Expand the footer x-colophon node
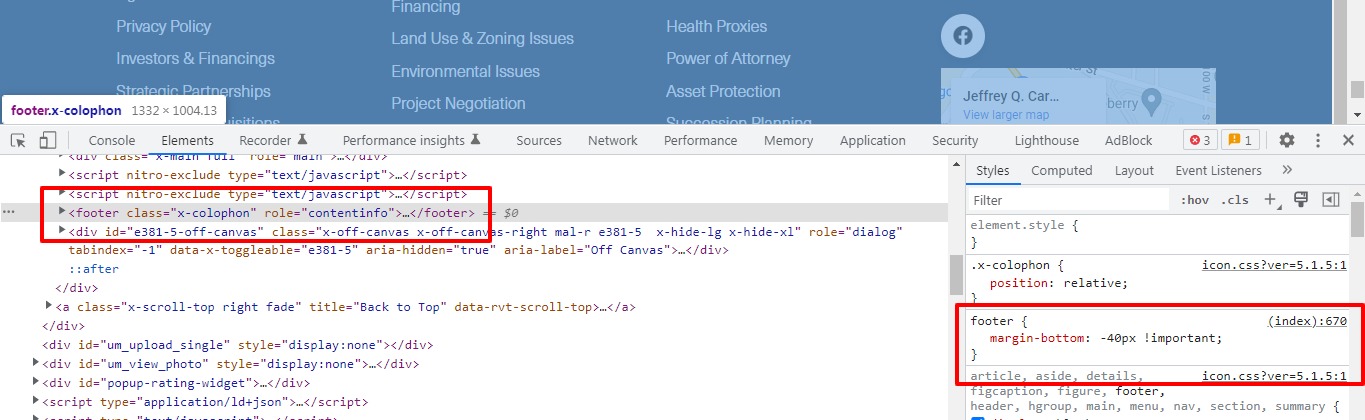This screenshot has height=420, width=1365. pyautogui.click(x=63, y=212)
